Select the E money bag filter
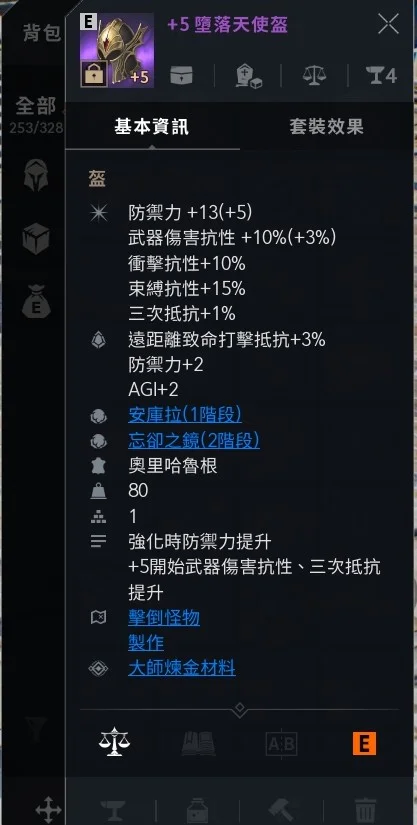The width and height of the screenshot is (417, 825). (x=36, y=301)
